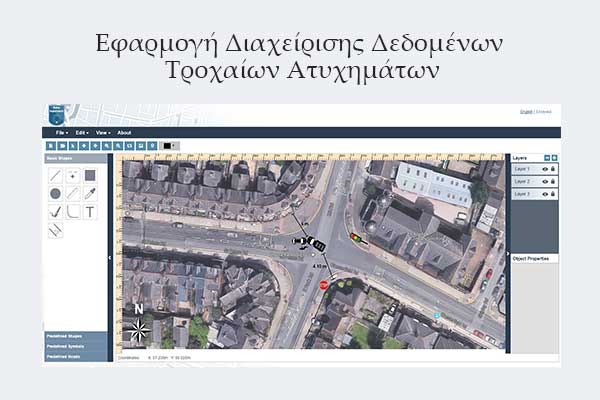Select the checkmark freehand tool
The image size is (600, 400).
tap(55, 212)
